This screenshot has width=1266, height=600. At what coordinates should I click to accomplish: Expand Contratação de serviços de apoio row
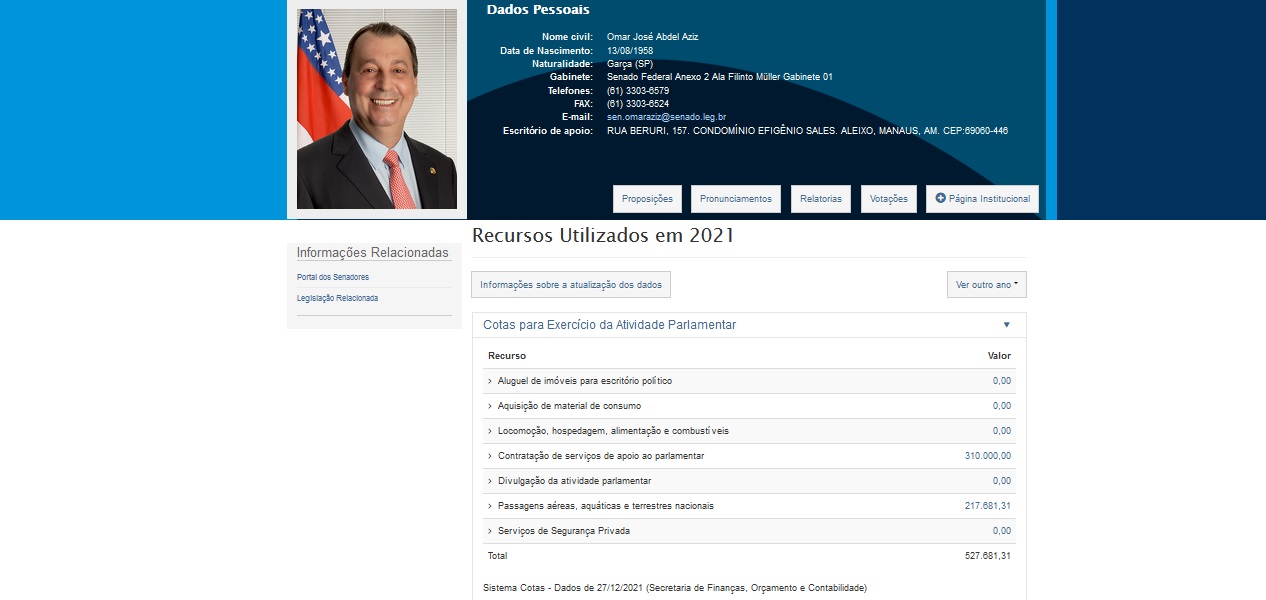(600, 456)
